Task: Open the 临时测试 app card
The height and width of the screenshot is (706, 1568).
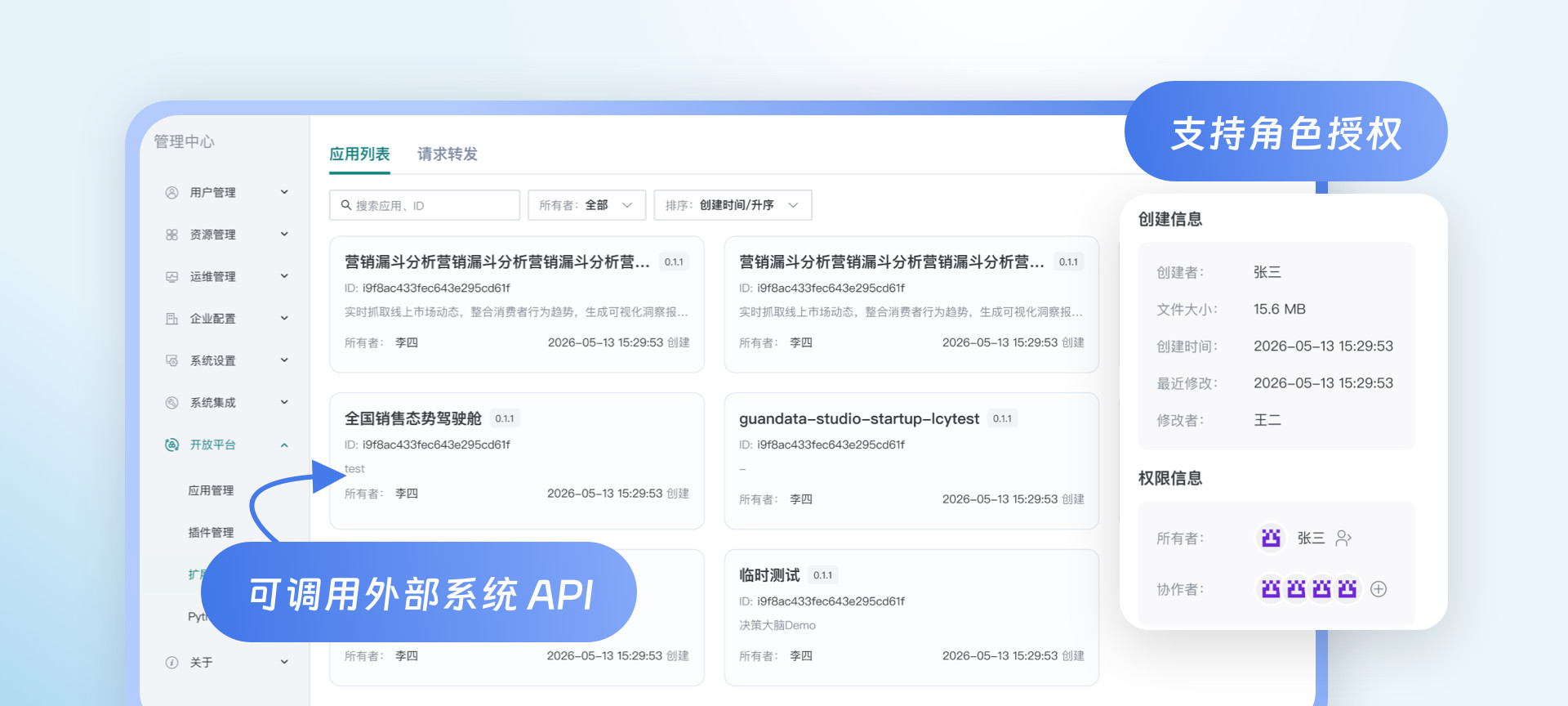Action: tap(911, 618)
